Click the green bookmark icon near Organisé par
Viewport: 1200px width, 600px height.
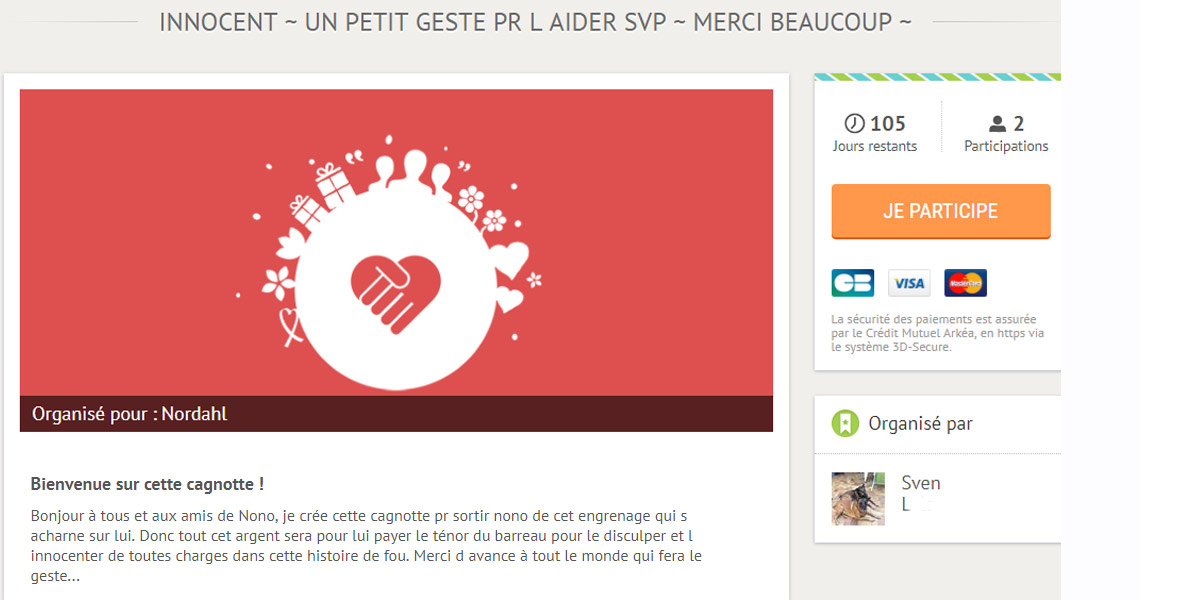coord(846,424)
